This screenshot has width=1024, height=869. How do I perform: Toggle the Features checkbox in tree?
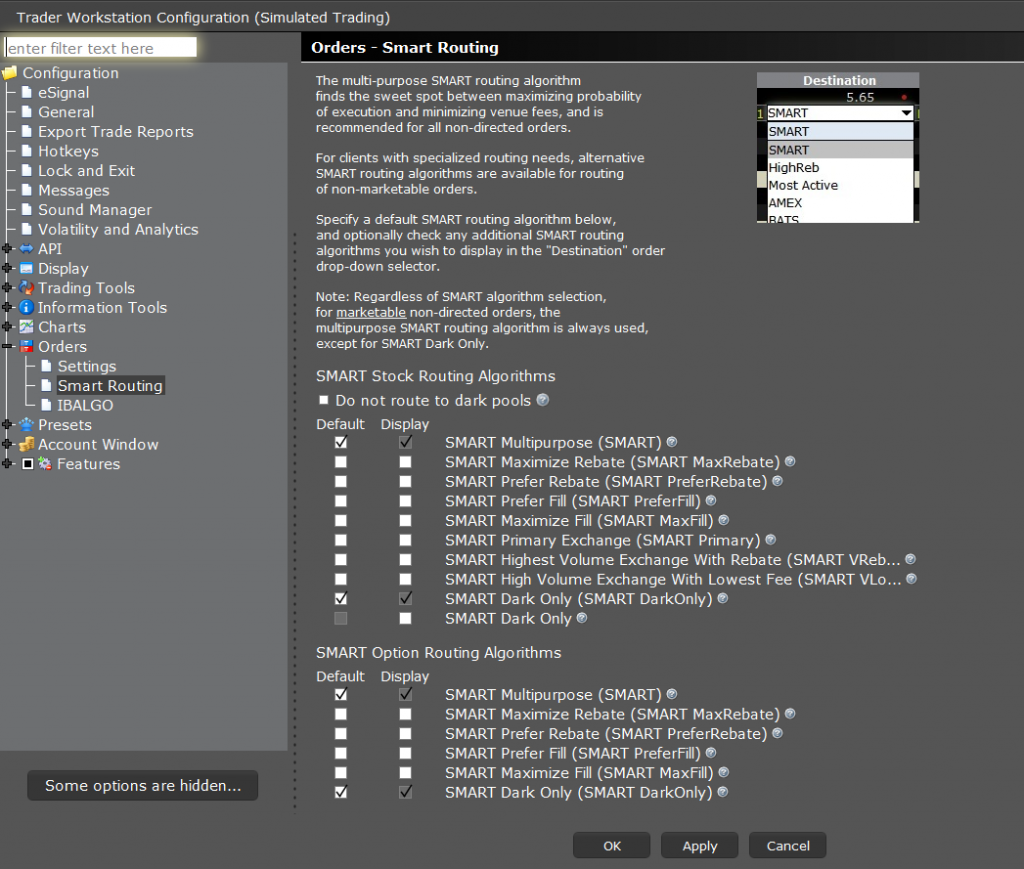(x=27, y=464)
